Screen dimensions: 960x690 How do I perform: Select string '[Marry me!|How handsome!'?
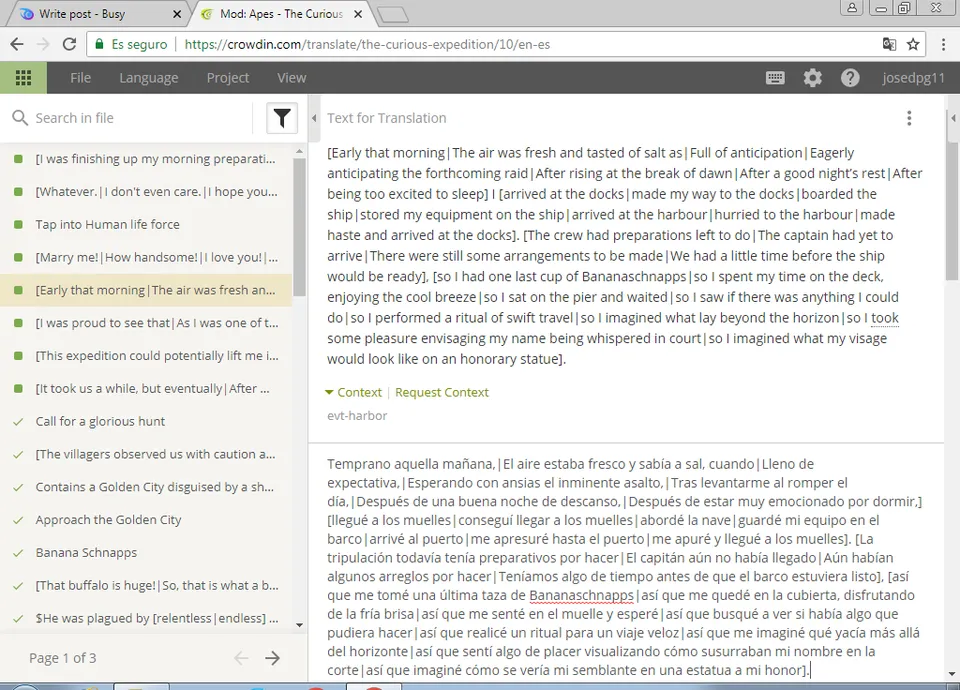(146, 257)
